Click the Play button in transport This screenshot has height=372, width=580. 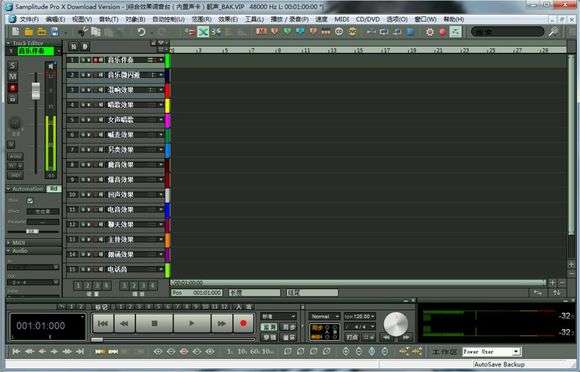click(x=192, y=324)
